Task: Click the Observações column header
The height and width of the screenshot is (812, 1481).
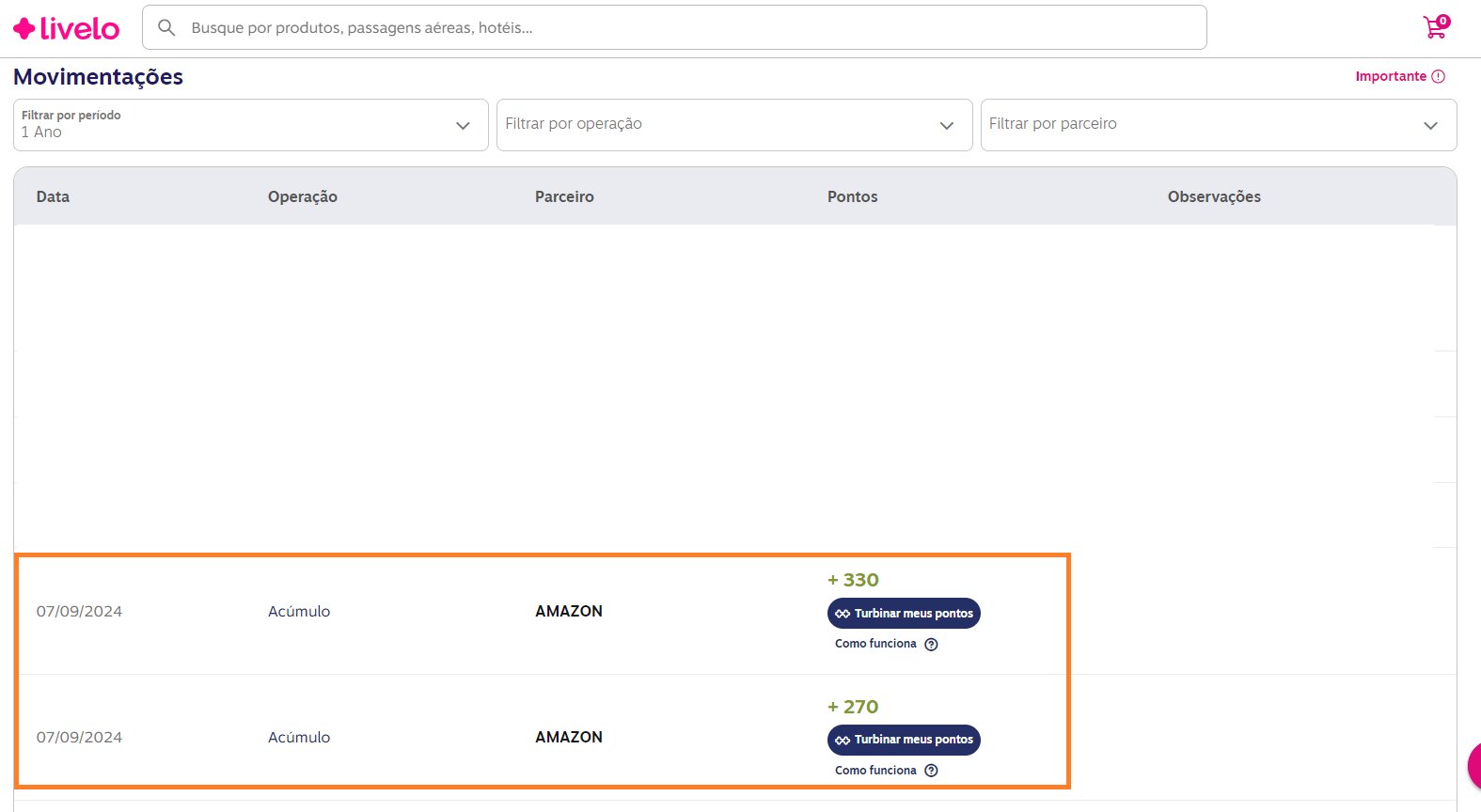Action: click(x=1214, y=196)
